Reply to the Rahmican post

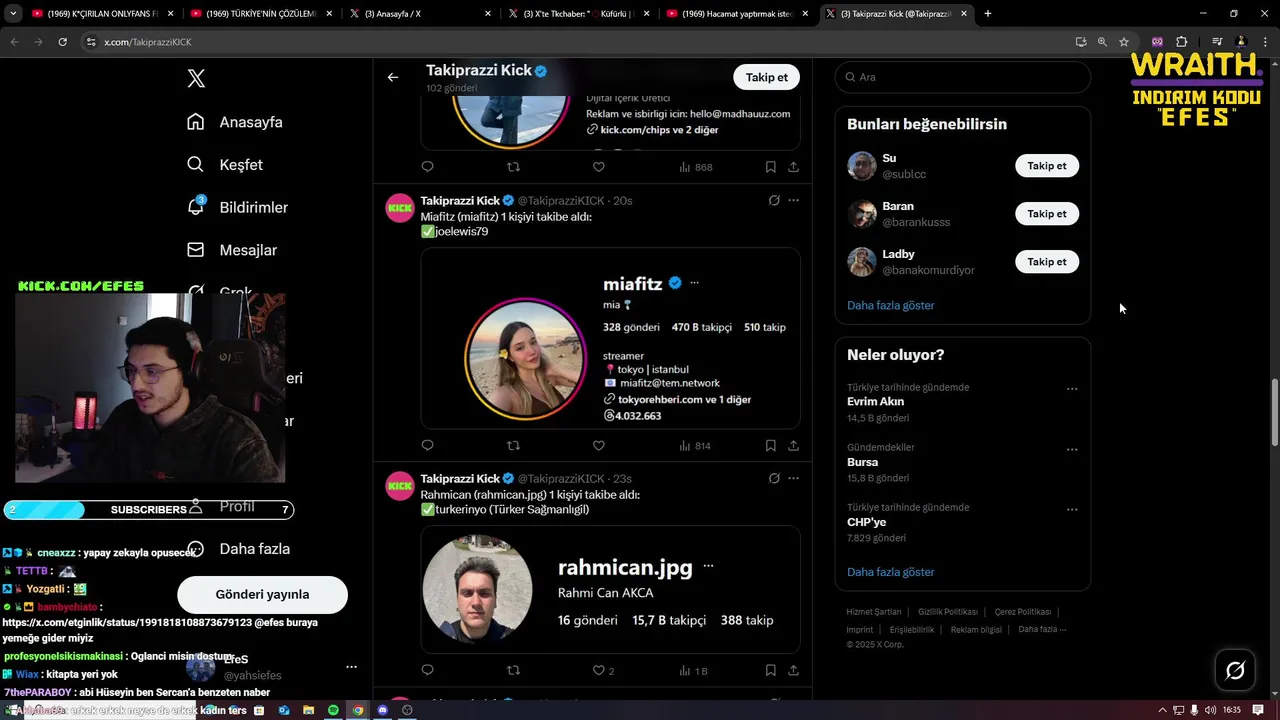(428, 670)
